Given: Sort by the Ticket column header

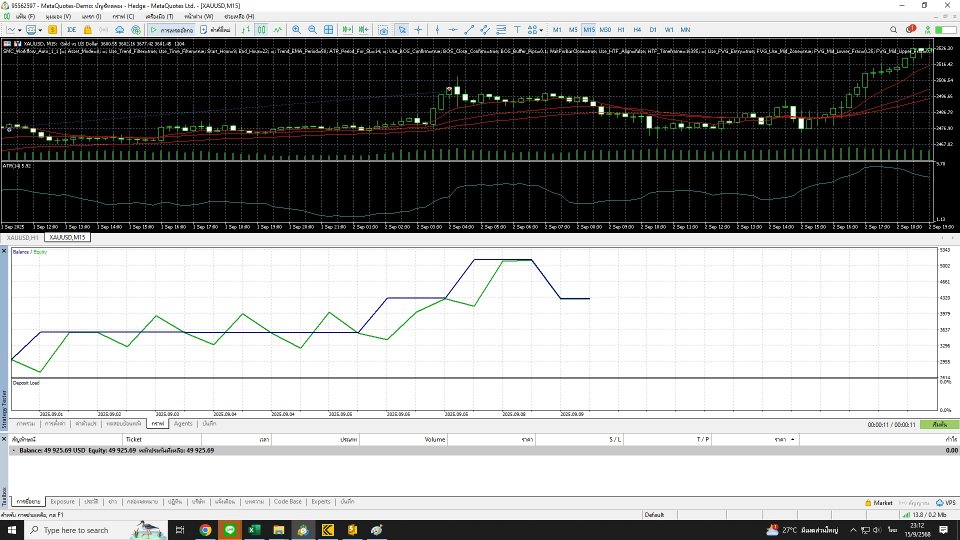Looking at the screenshot, I should tap(133, 439).
